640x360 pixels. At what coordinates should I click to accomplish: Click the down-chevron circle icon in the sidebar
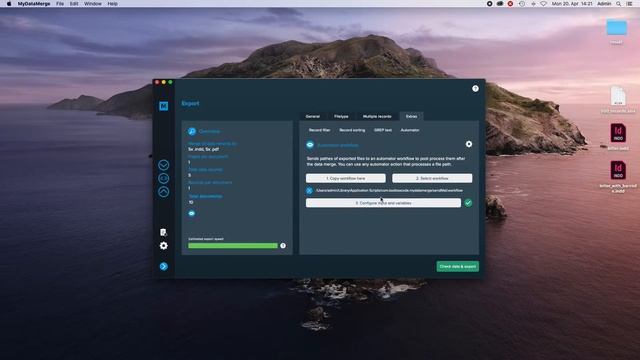[163, 165]
